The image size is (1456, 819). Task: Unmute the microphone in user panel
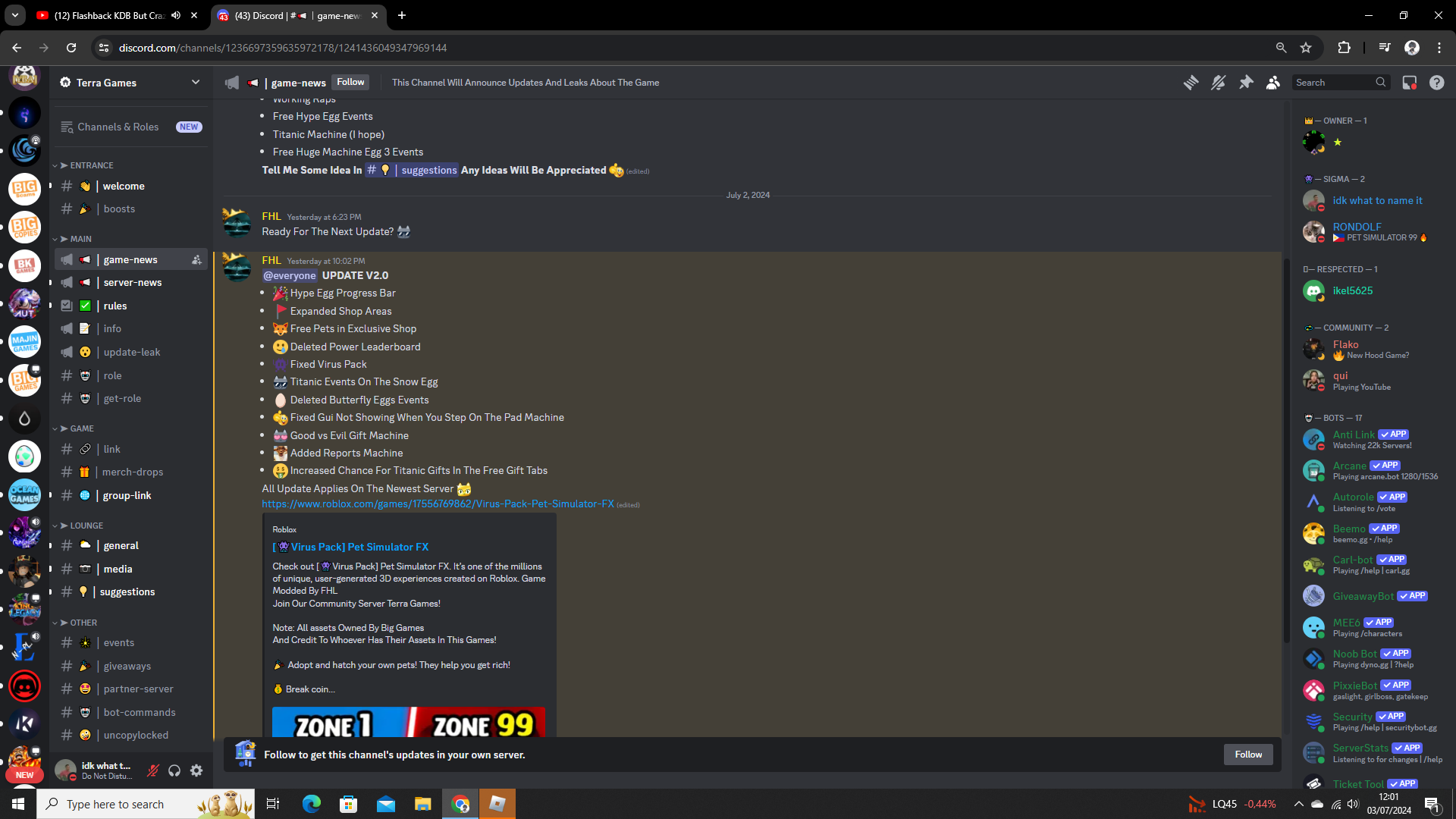pos(152,770)
